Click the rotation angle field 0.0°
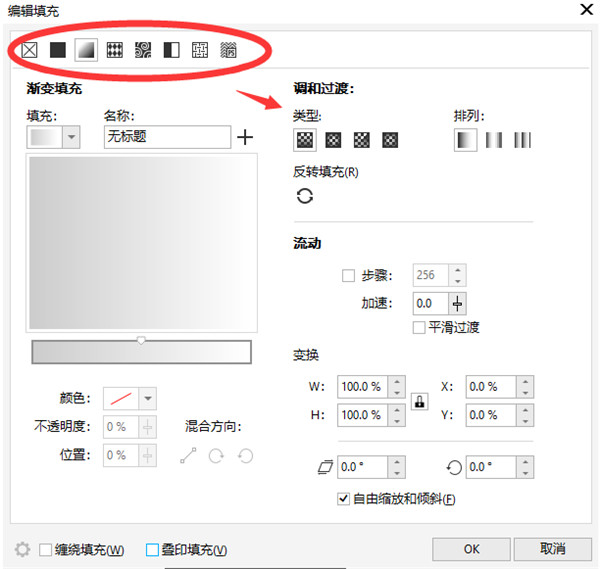 (491, 467)
